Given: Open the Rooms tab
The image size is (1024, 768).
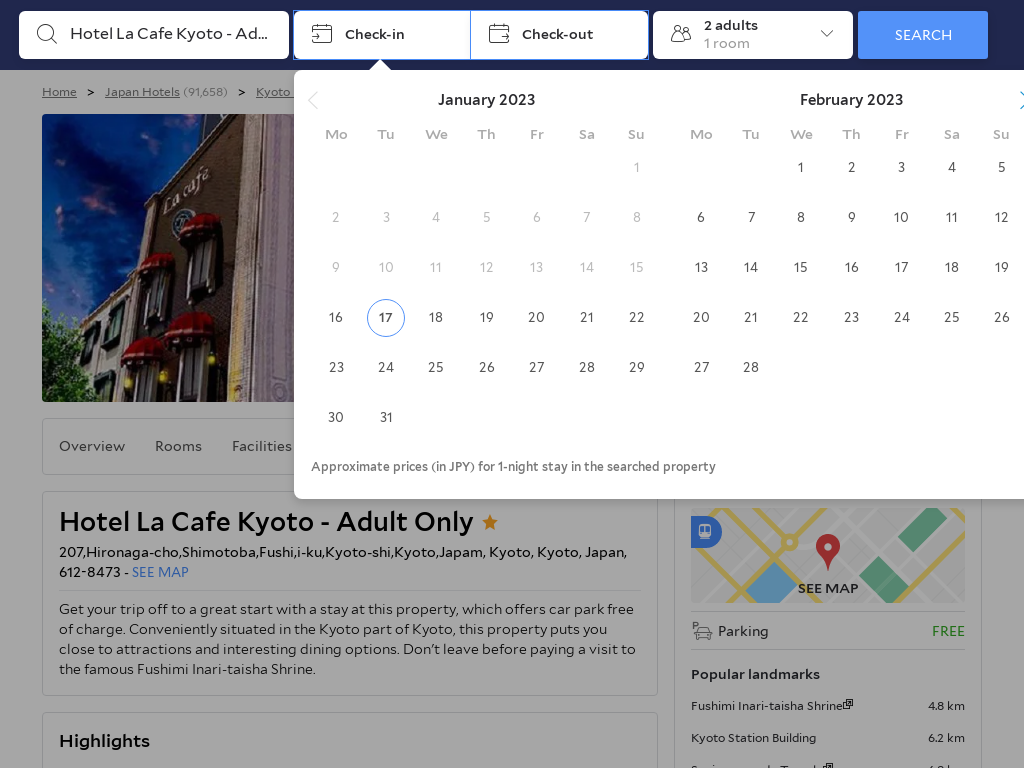Looking at the screenshot, I should coord(178,446).
